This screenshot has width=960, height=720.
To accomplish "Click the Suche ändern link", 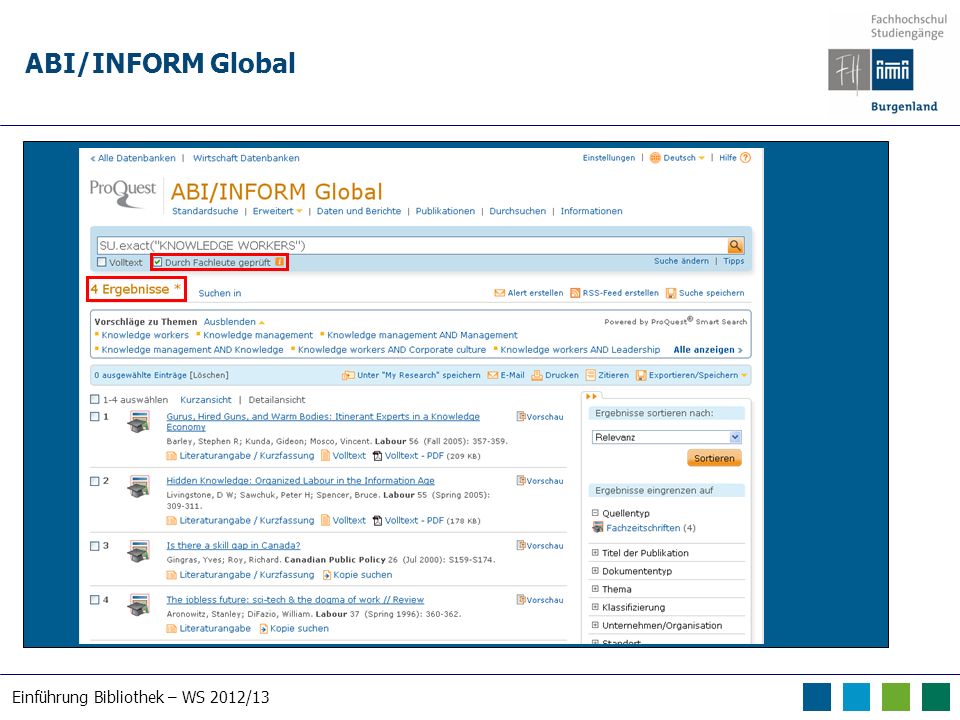I will pos(681,261).
